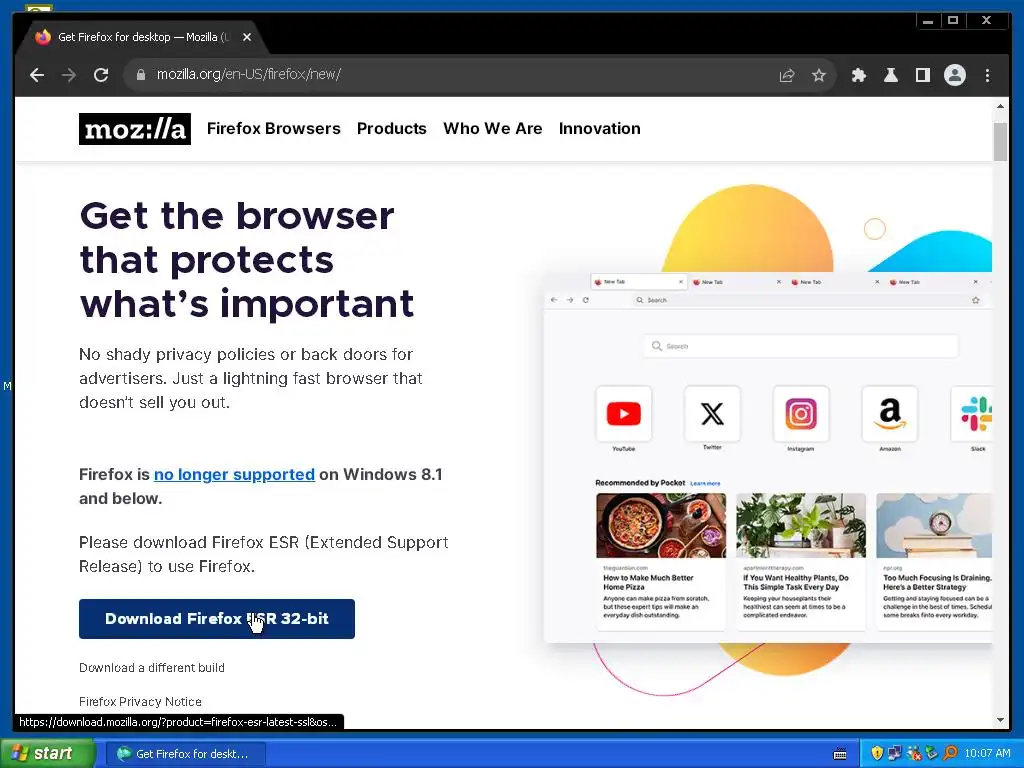Open the Firefox Browsers menu
The height and width of the screenshot is (768, 1024).
click(x=274, y=129)
